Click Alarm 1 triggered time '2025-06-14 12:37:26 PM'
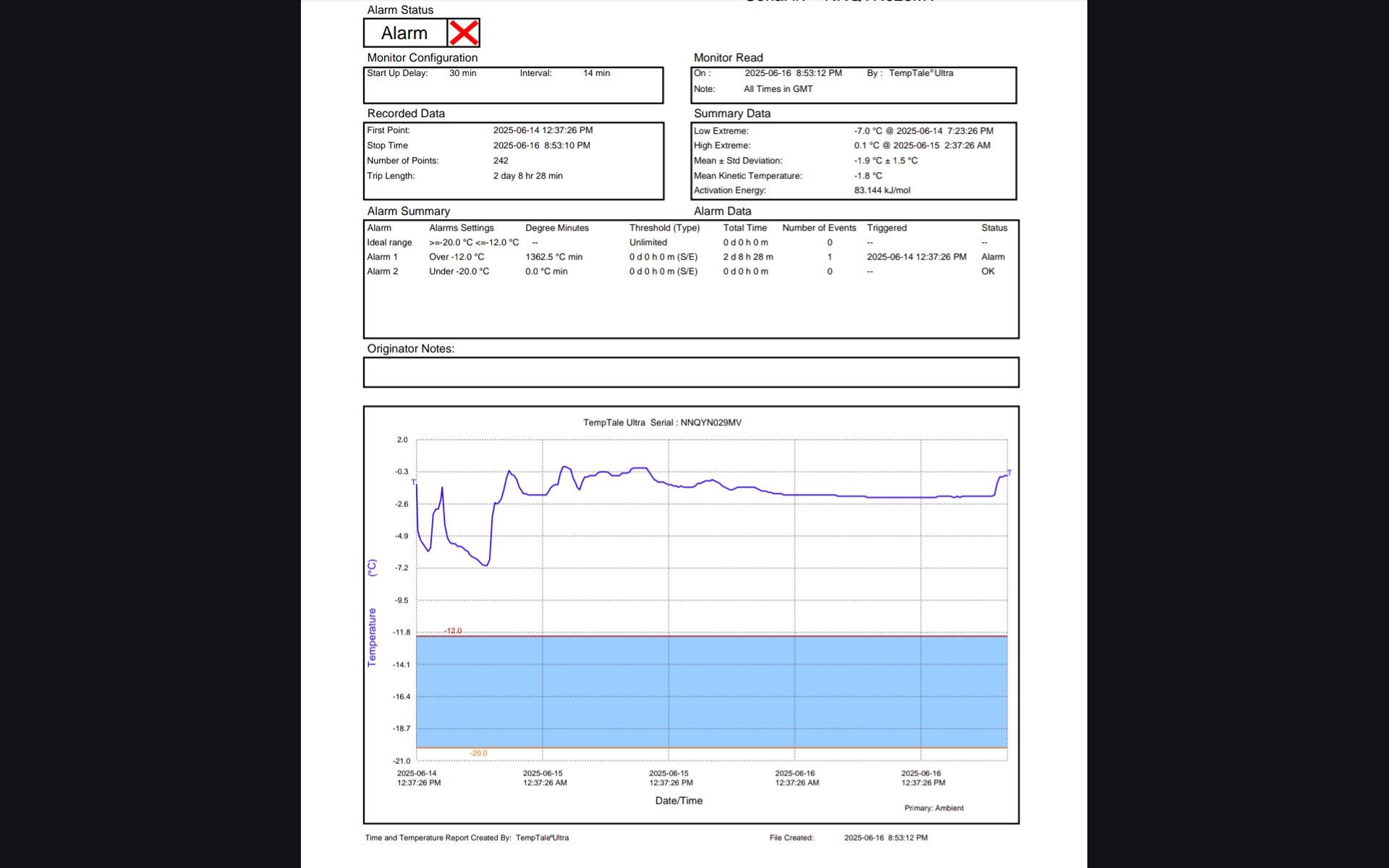 (917, 257)
